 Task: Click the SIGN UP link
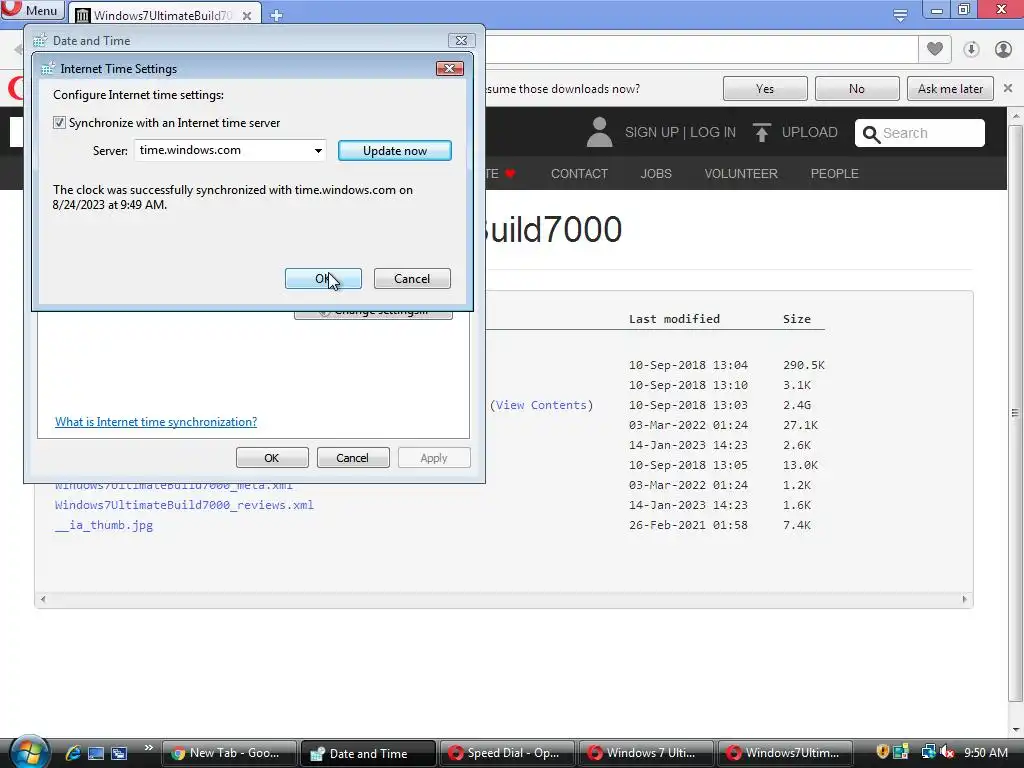(x=651, y=133)
